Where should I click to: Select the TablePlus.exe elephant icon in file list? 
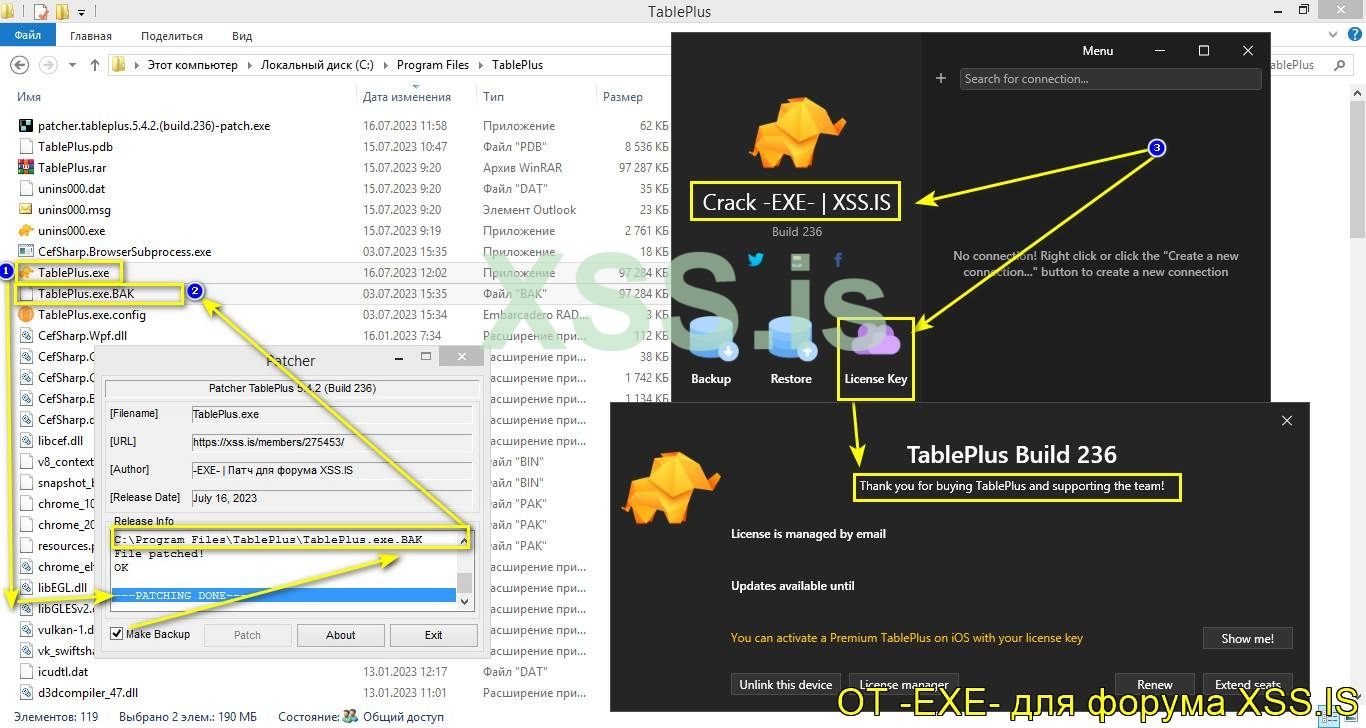tap(26, 273)
